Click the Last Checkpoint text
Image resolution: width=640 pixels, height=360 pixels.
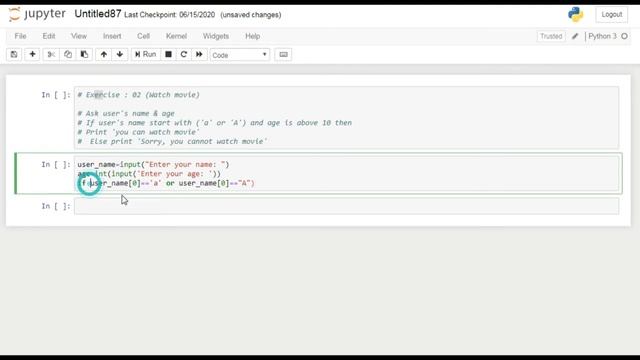169,15
